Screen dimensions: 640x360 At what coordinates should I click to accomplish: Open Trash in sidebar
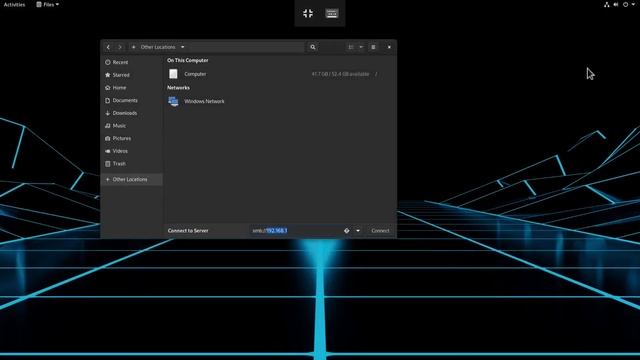click(131, 164)
